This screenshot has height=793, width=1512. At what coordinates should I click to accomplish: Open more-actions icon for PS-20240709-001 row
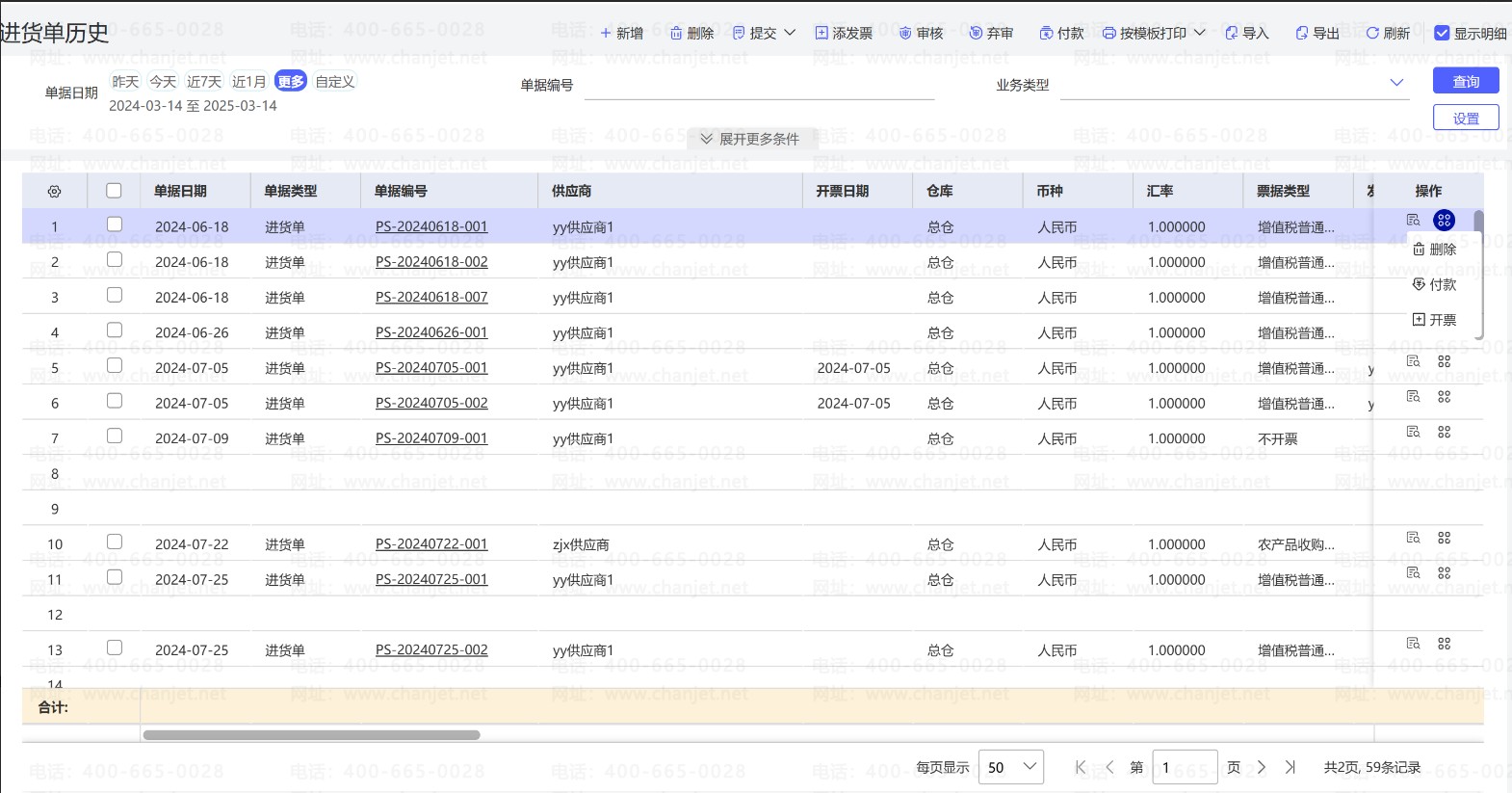tap(1444, 432)
